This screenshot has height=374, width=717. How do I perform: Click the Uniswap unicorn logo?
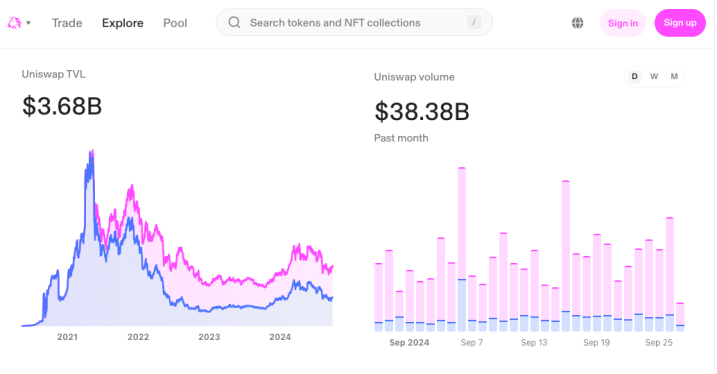(14, 23)
